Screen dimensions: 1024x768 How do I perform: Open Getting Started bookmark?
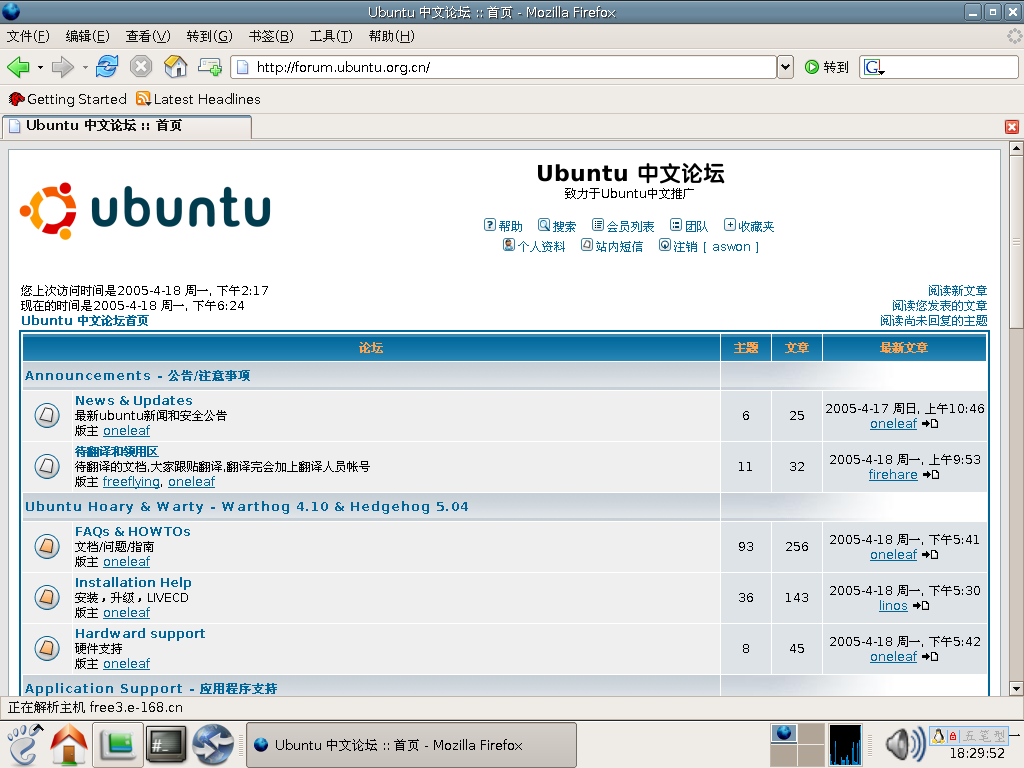point(67,99)
